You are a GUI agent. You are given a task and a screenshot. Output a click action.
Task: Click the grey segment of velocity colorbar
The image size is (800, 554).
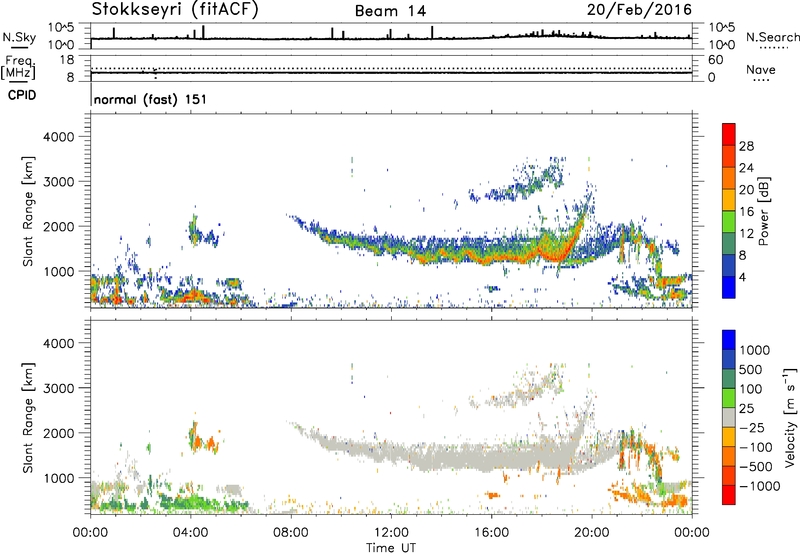[x=729, y=417]
